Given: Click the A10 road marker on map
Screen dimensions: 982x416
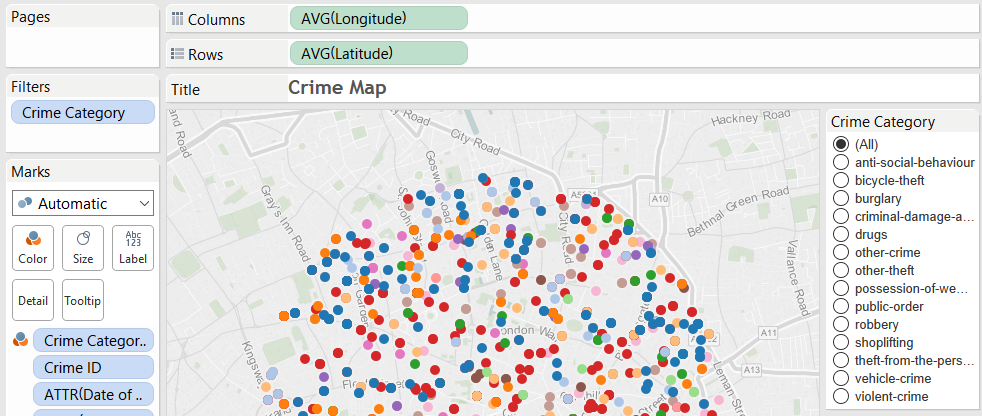Looking at the screenshot, I should click(660, 199).
